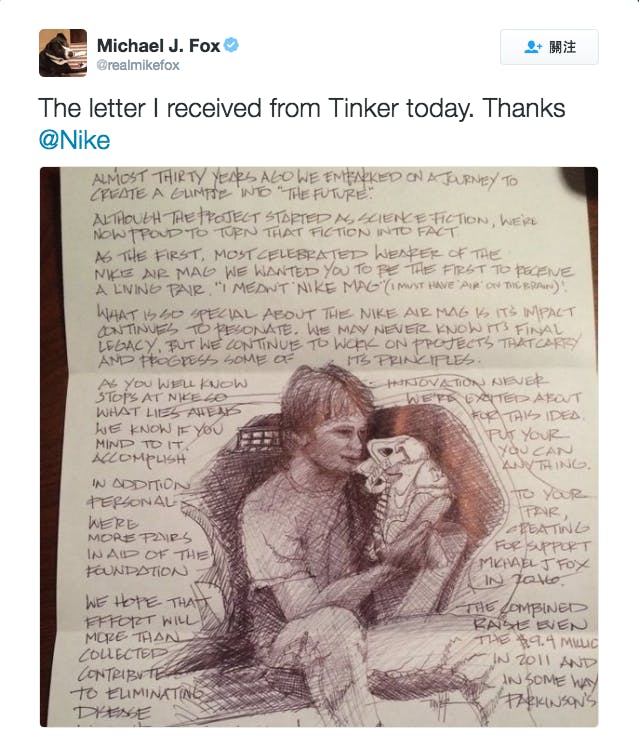The height and width of the screenshot is (738, 639).
Task: Click Michael J. Fox's profile avatar
Action: pyautogui.click(x=63, y=53)
